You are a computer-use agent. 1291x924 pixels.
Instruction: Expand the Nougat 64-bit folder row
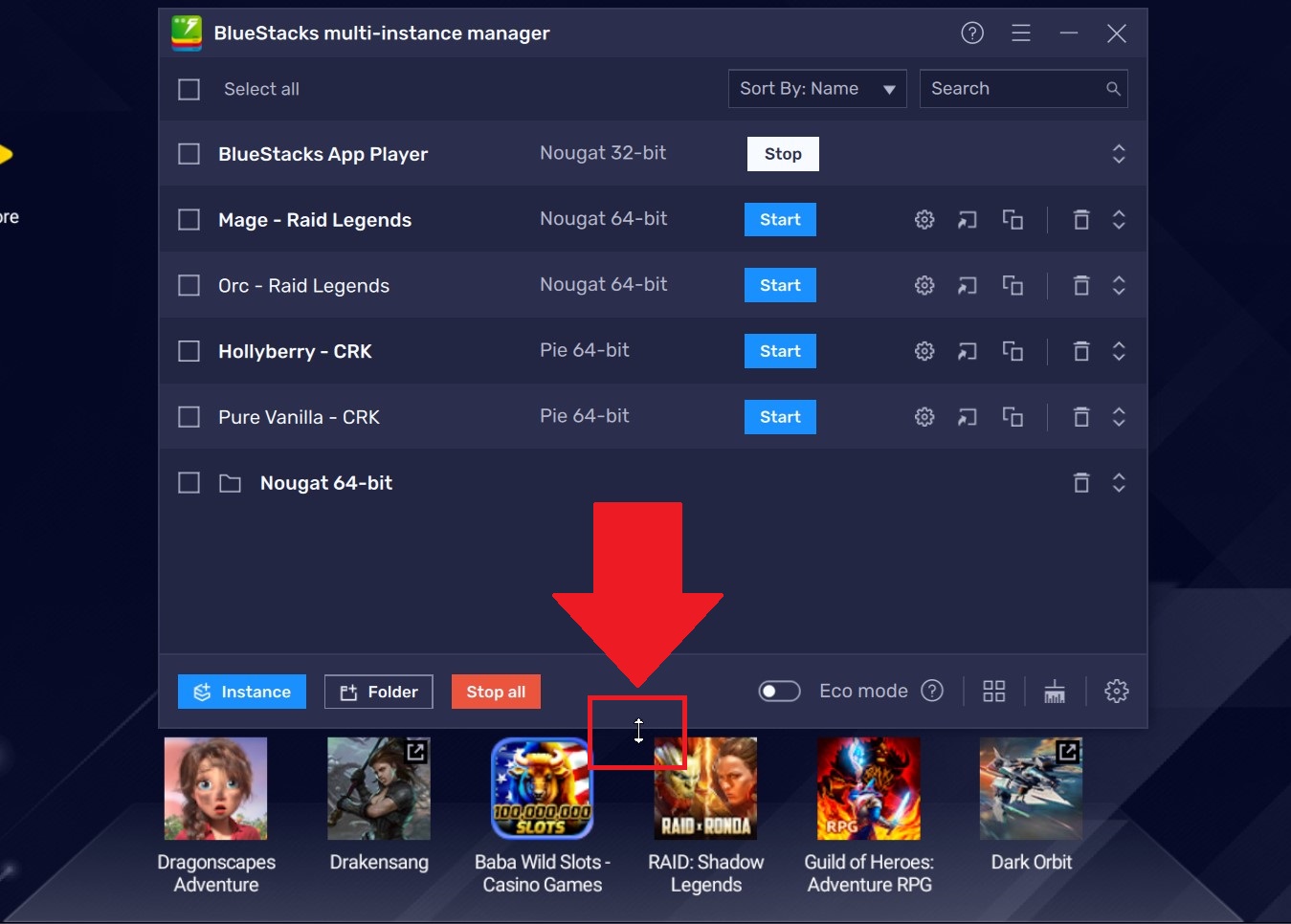click(x=1119, y=483)
